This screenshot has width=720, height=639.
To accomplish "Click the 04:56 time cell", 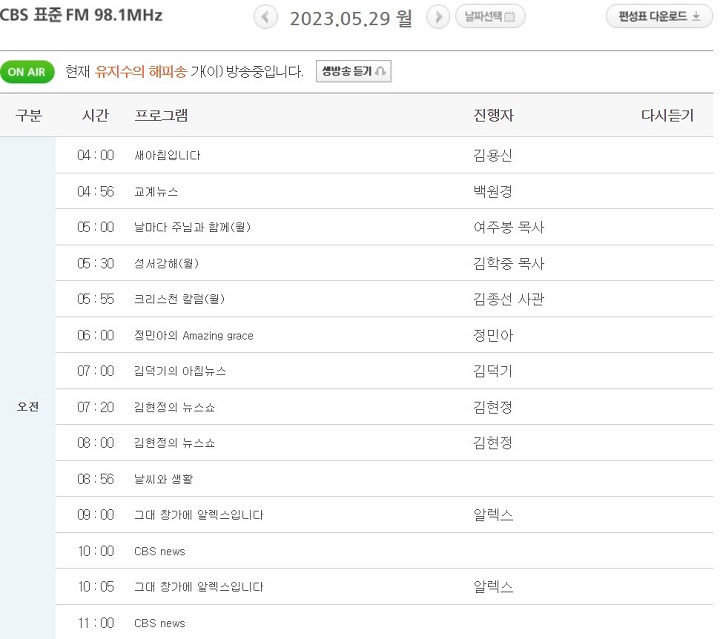I will (x=96, y=191).
